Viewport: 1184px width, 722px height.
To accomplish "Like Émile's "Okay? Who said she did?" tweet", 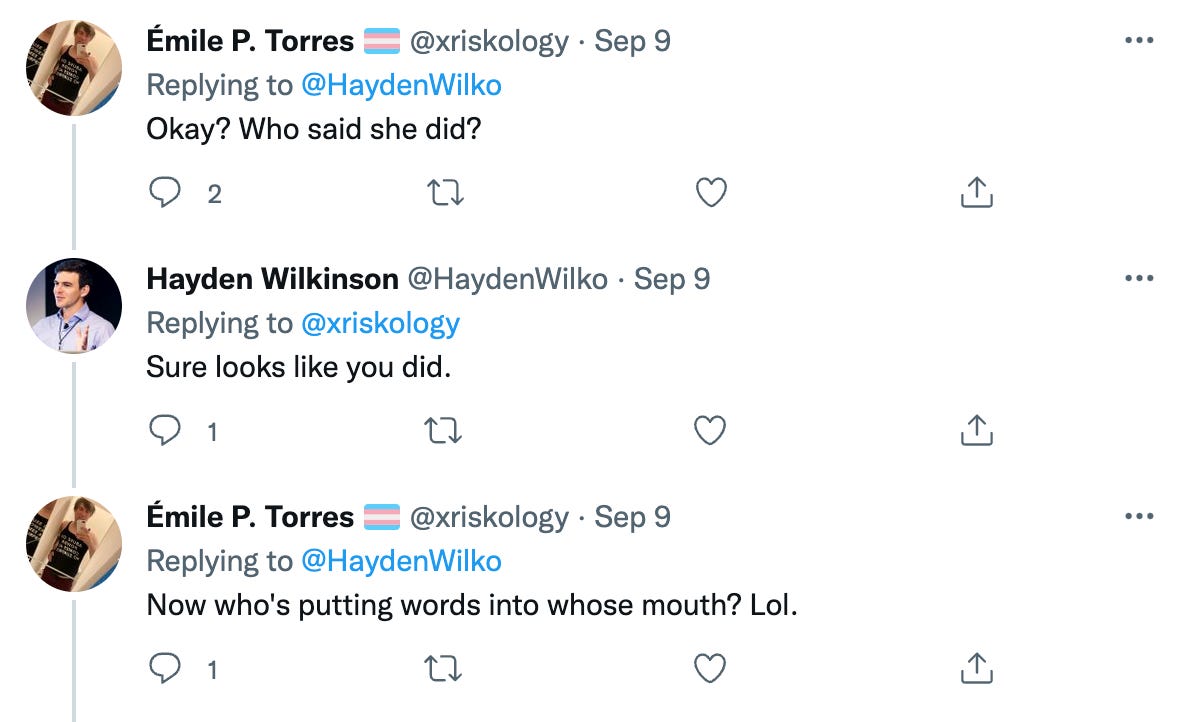I will click(x=710, y=192).
